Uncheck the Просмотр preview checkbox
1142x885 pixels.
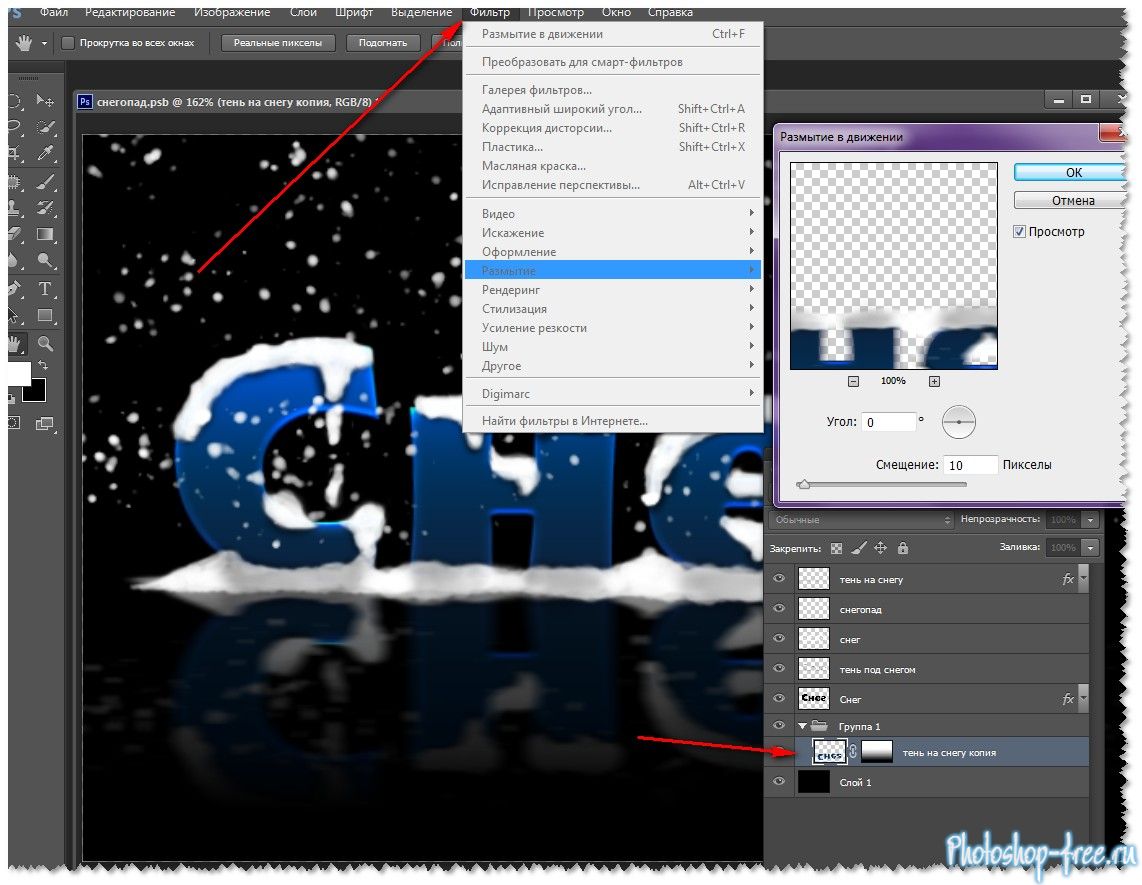click(1019, 232)
